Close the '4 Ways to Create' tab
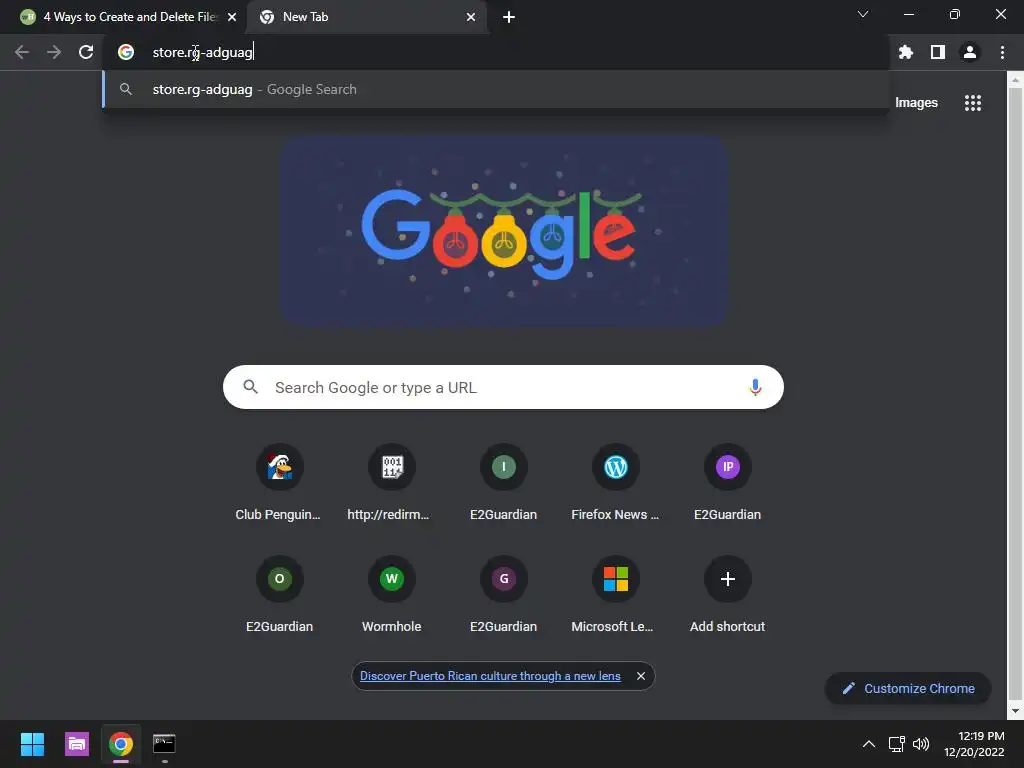The width and height of the screenshot is (1024, 768). pos(232,17)
